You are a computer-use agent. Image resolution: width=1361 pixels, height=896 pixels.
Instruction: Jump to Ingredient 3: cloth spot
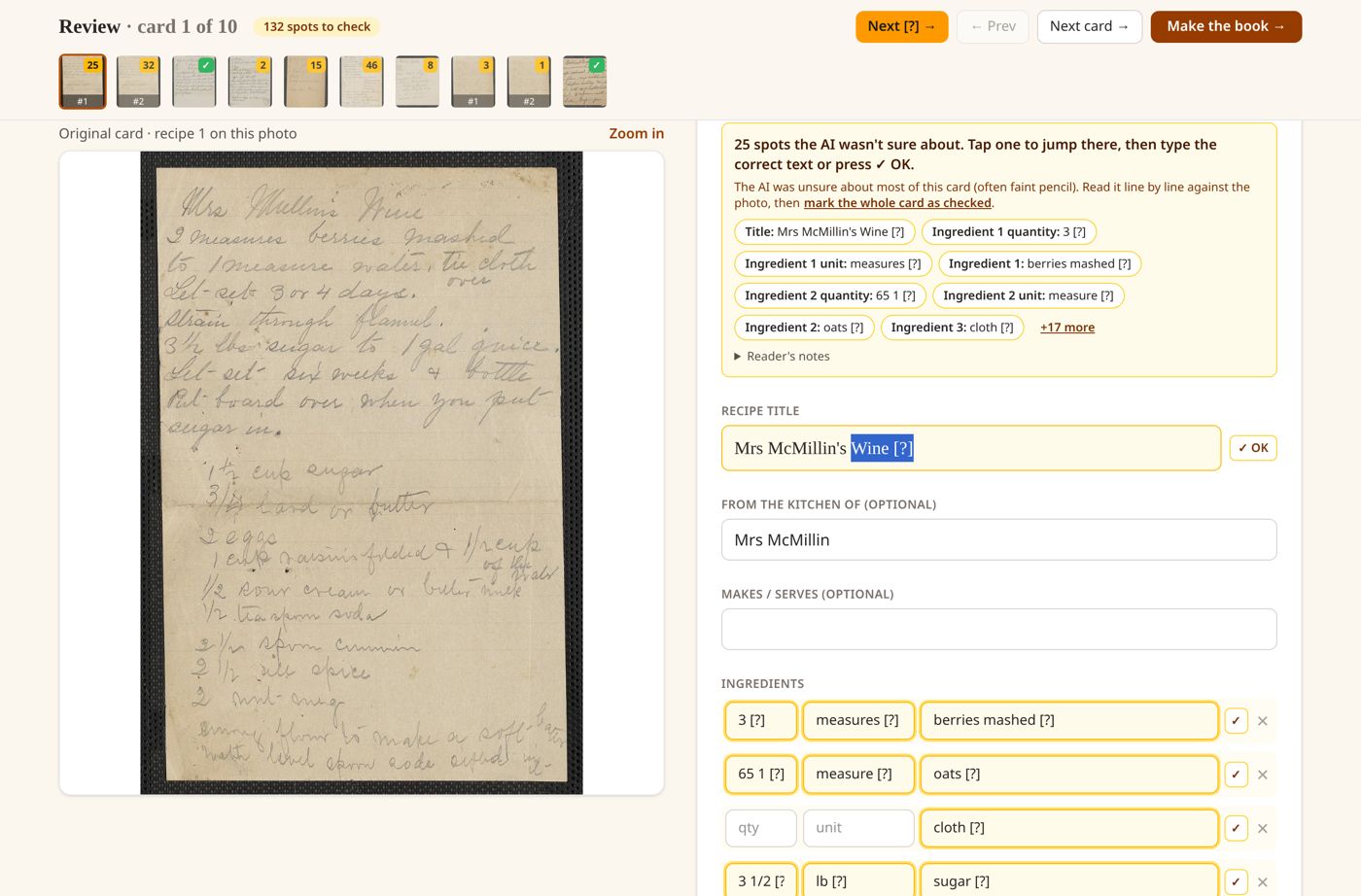(x=953, y=327)
